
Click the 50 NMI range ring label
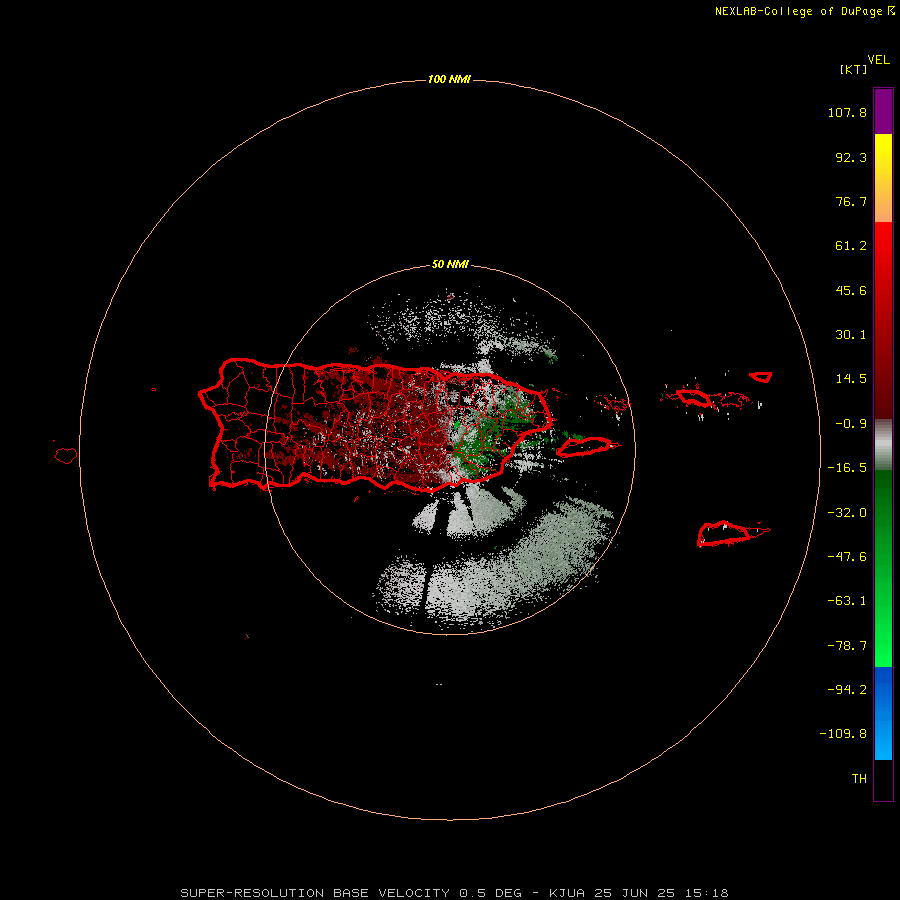pyautogui.click(x=450, y=265)
